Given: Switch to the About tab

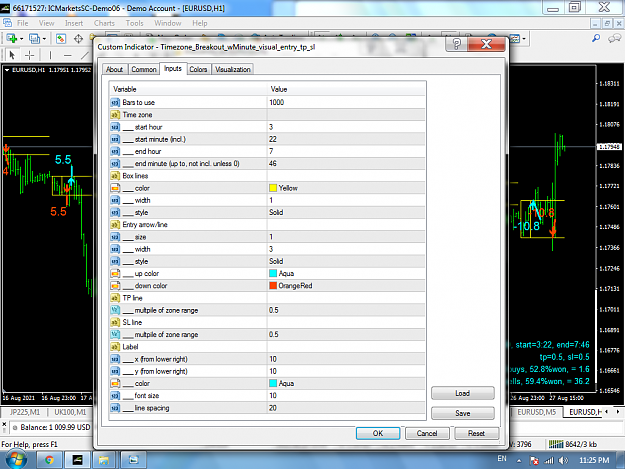Looking at the screenshot, I should 114,69.
